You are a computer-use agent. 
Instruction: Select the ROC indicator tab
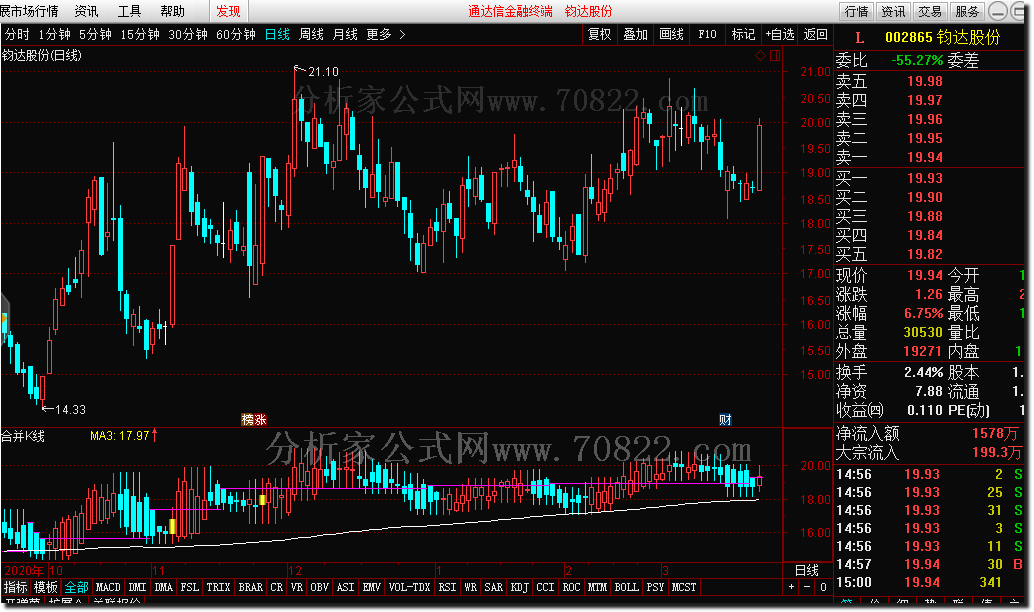point(572,587)
